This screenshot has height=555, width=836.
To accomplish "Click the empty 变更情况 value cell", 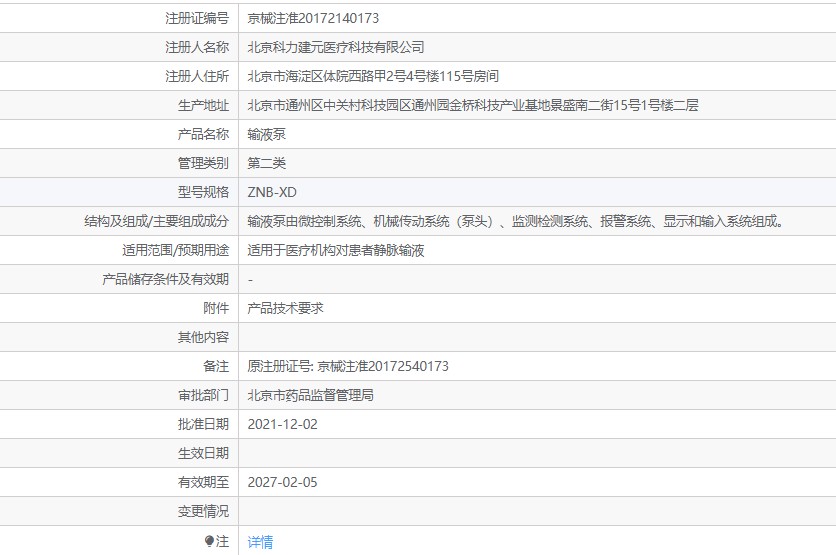I will click(536, 511).
